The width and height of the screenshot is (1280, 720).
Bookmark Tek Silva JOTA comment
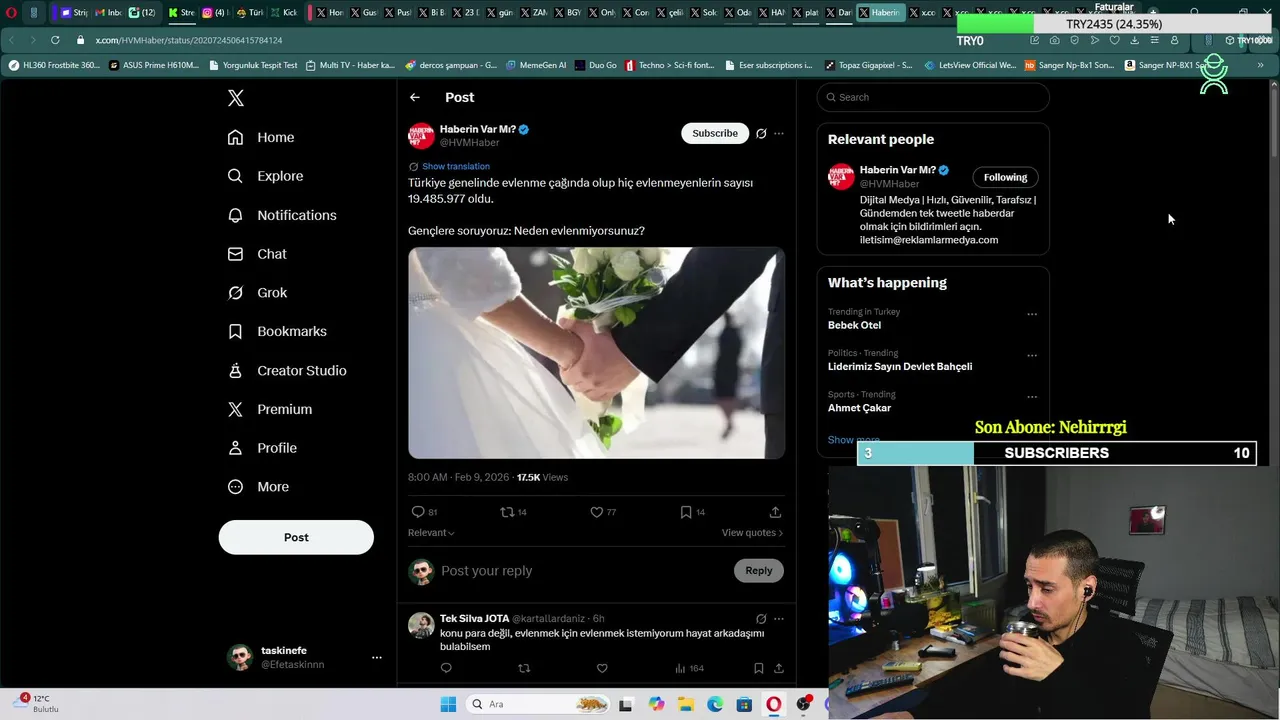coord(759,668)
